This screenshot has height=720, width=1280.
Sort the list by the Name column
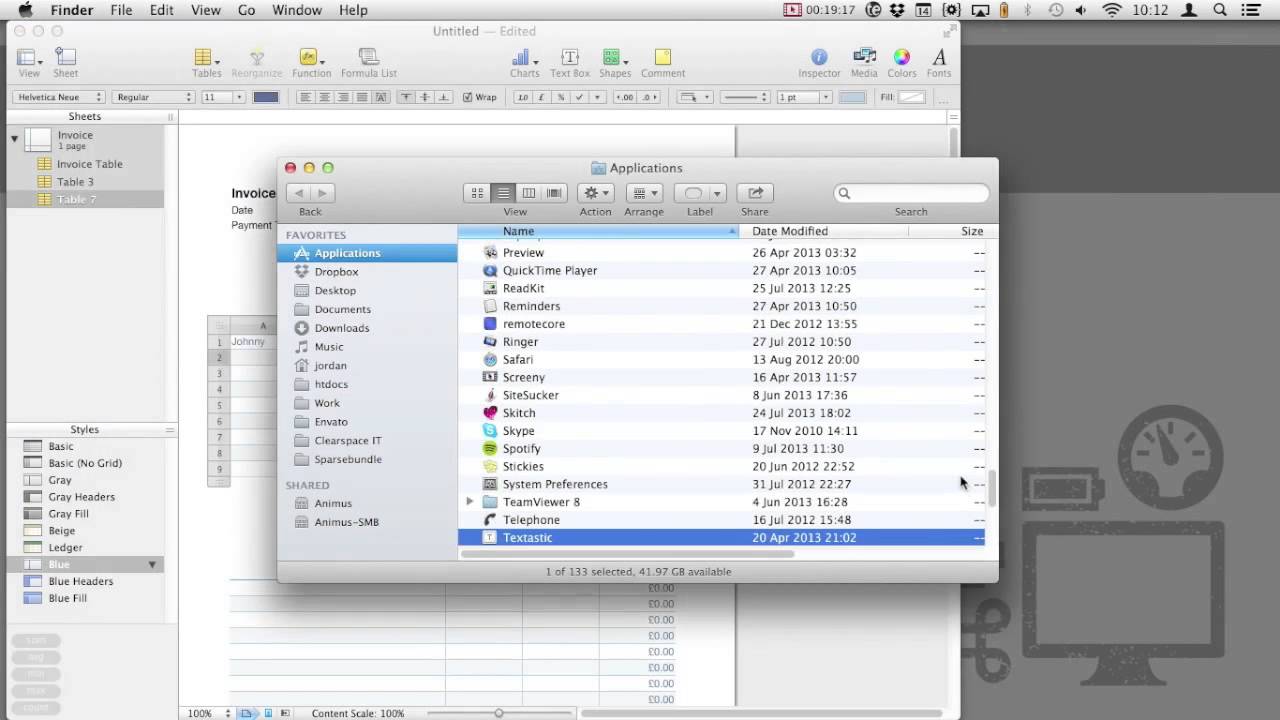[598, 231]
